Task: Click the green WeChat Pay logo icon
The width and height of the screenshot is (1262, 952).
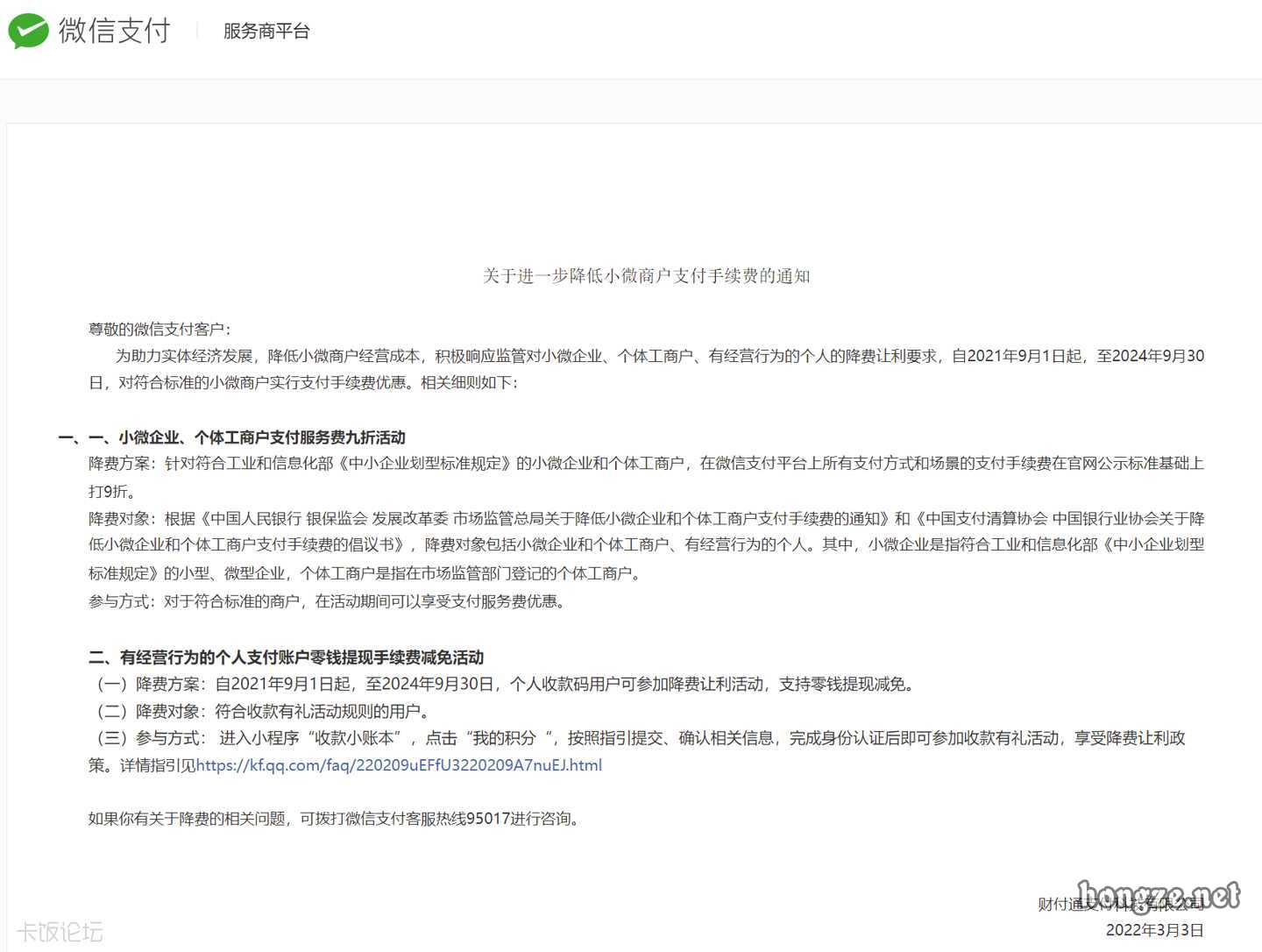Action: (x=28, y=31)
